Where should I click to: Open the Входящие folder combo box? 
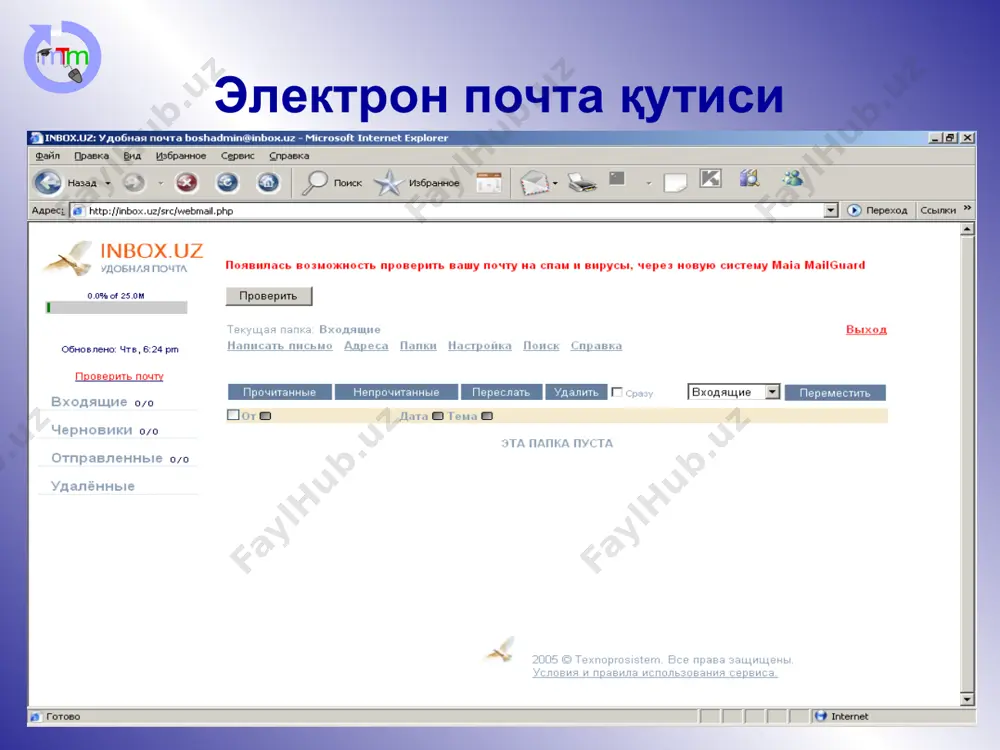click(733, 392)
